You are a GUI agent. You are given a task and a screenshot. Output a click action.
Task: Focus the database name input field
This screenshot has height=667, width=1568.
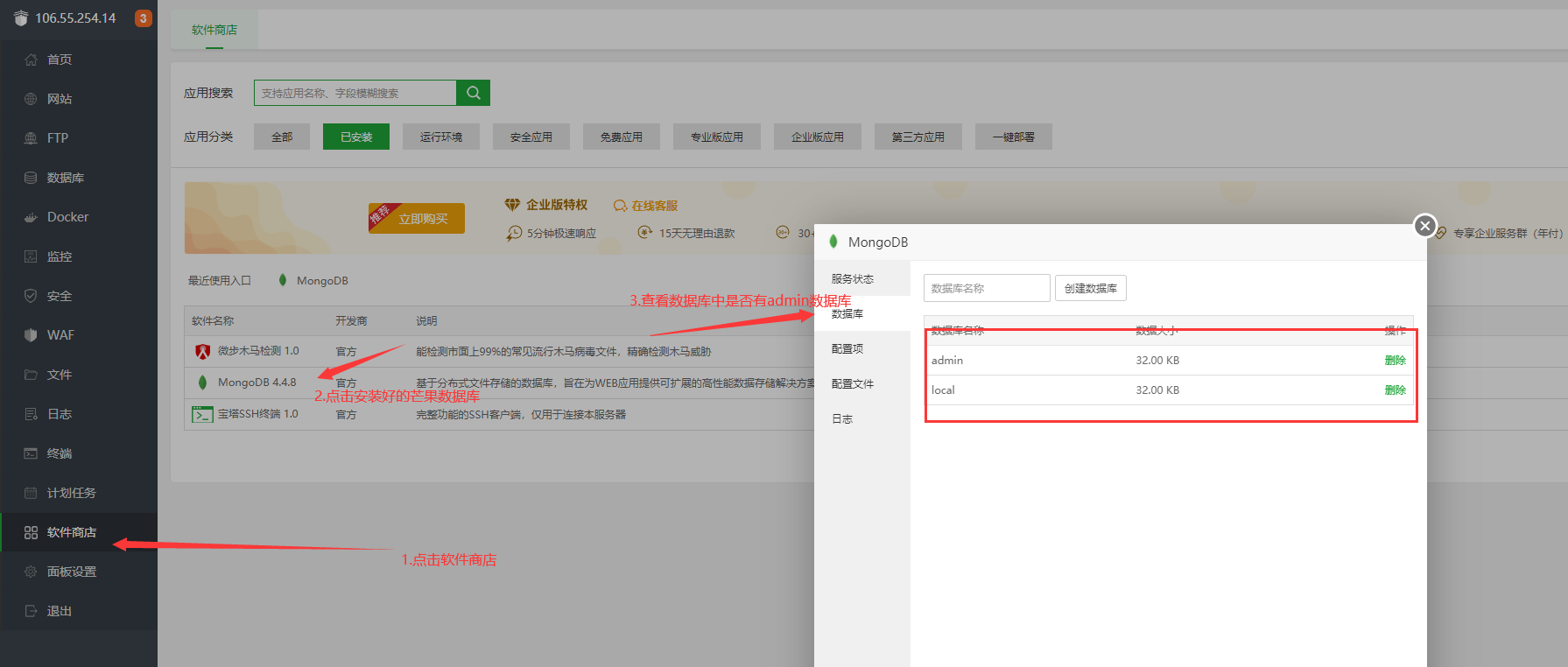986,288
